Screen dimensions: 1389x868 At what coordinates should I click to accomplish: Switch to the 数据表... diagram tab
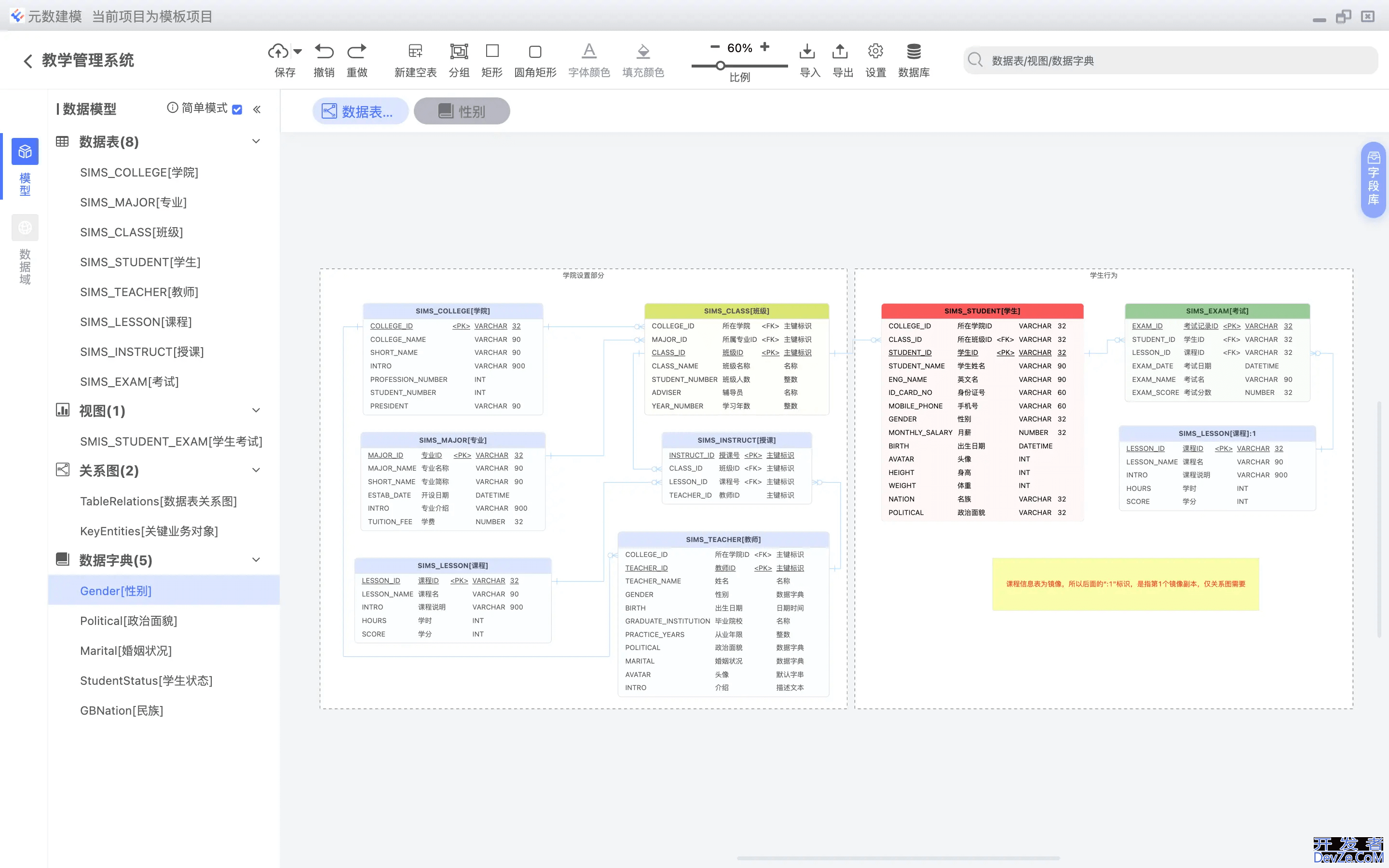tap(360, 111)
